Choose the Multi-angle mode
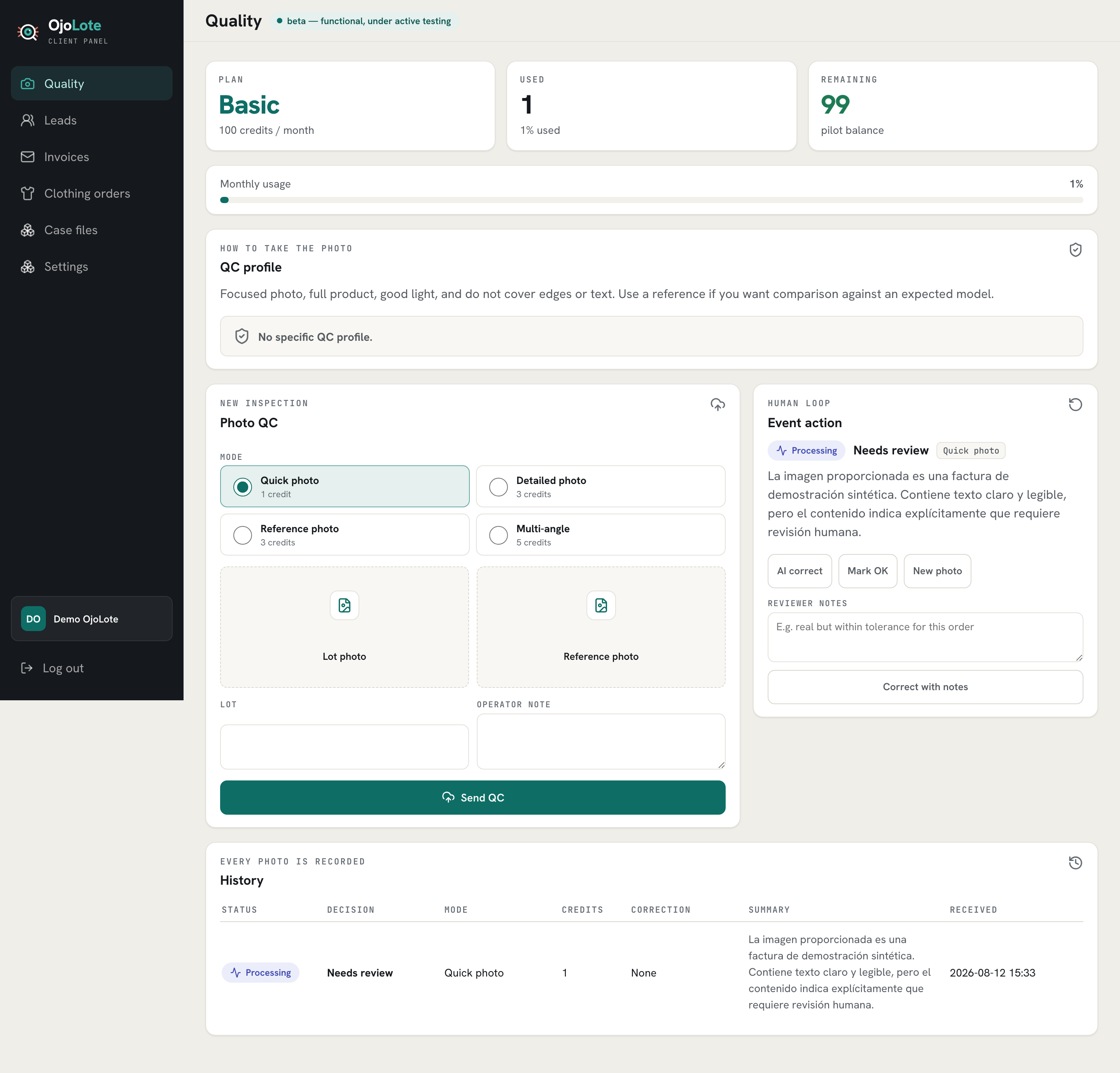1120x1073 pixels. 600,535
